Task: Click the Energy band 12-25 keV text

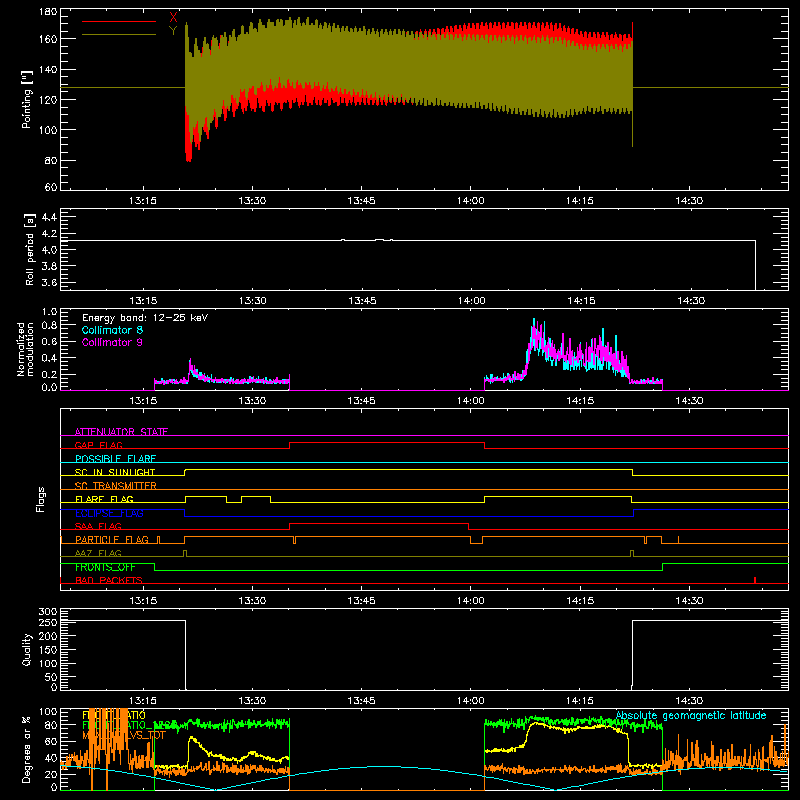Action: (x=145, y=318)
